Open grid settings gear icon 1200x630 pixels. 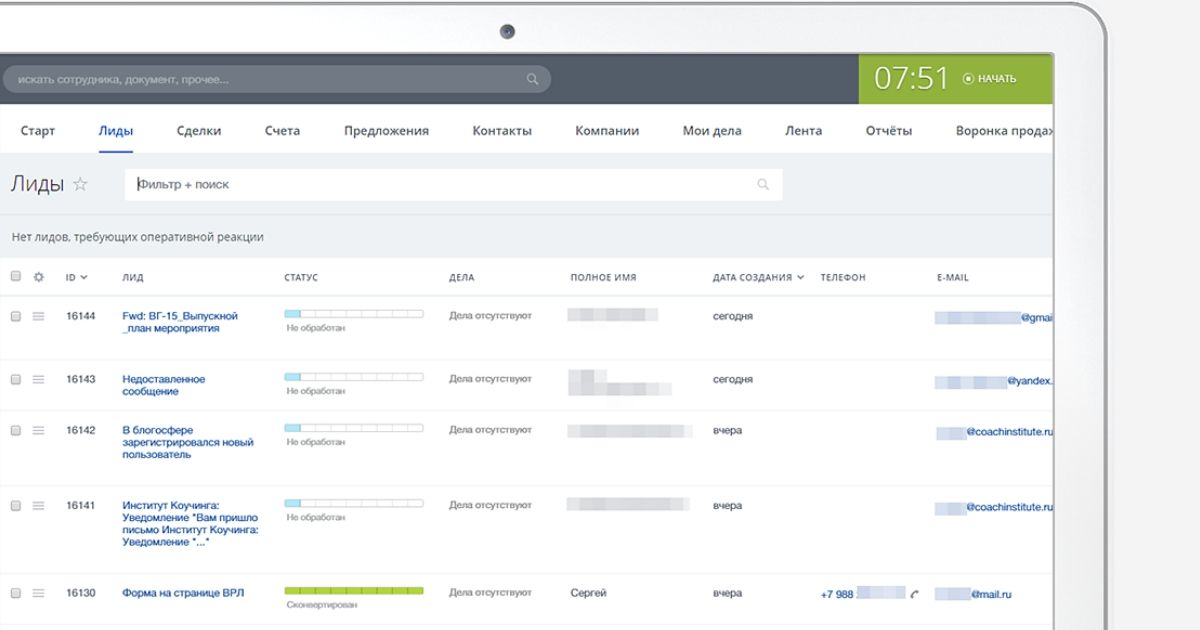39,277
